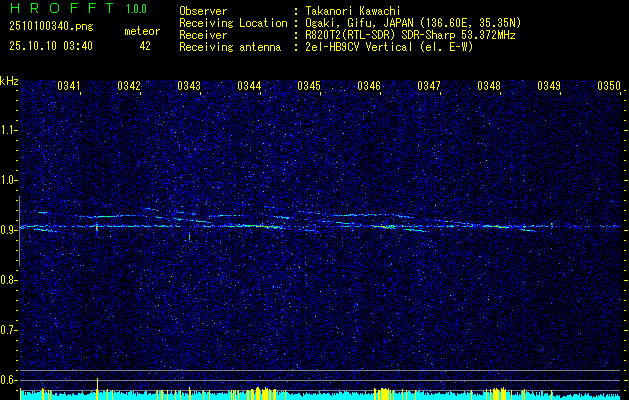Click version number 1.0.0
The width and height of the screenshot is (629, 400).
click(136, 9)
